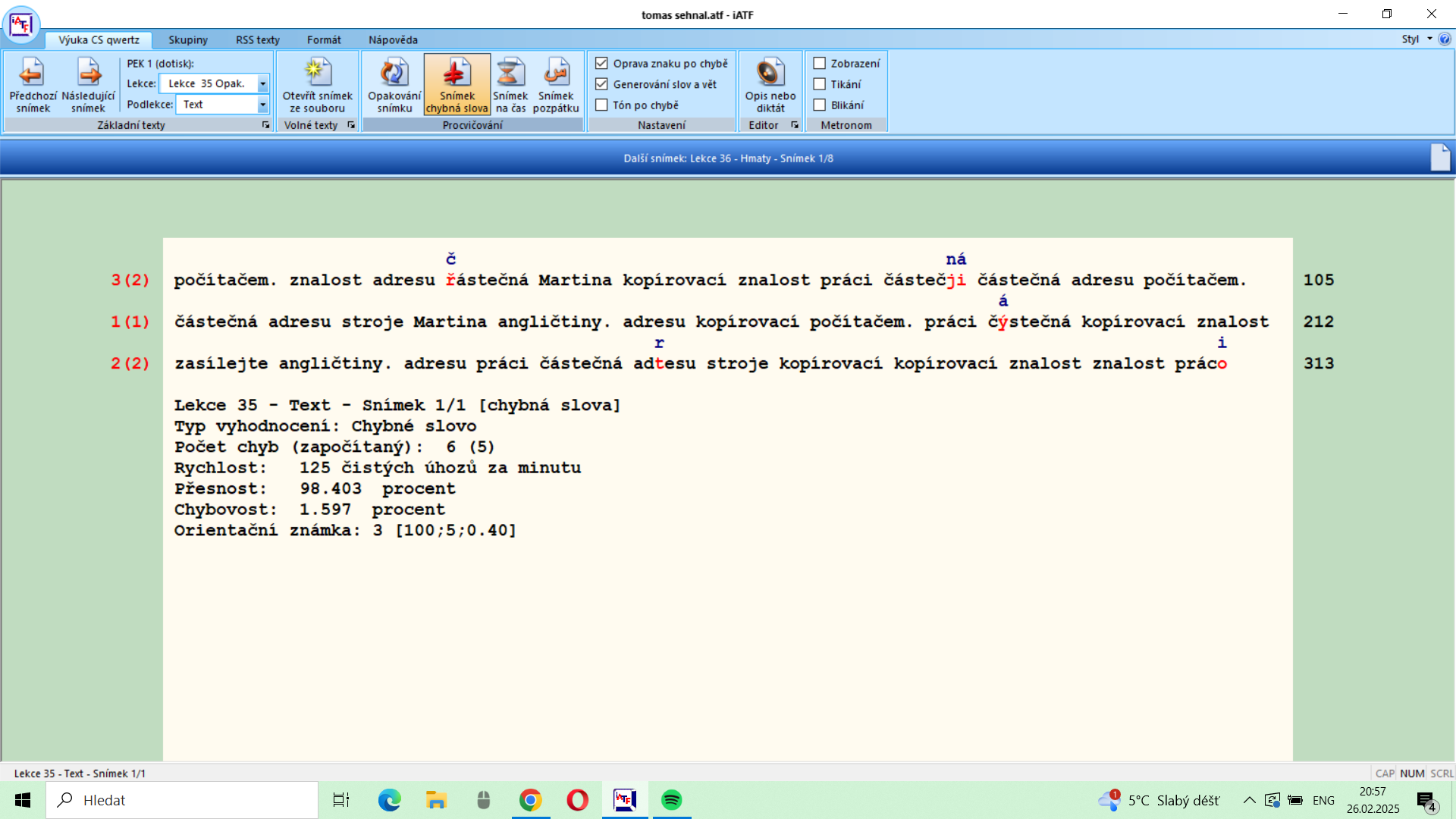The height and width of the screenshot is (819, 1456).
Task: Start Snímek na čas exercise
Action: coord(510,85)
